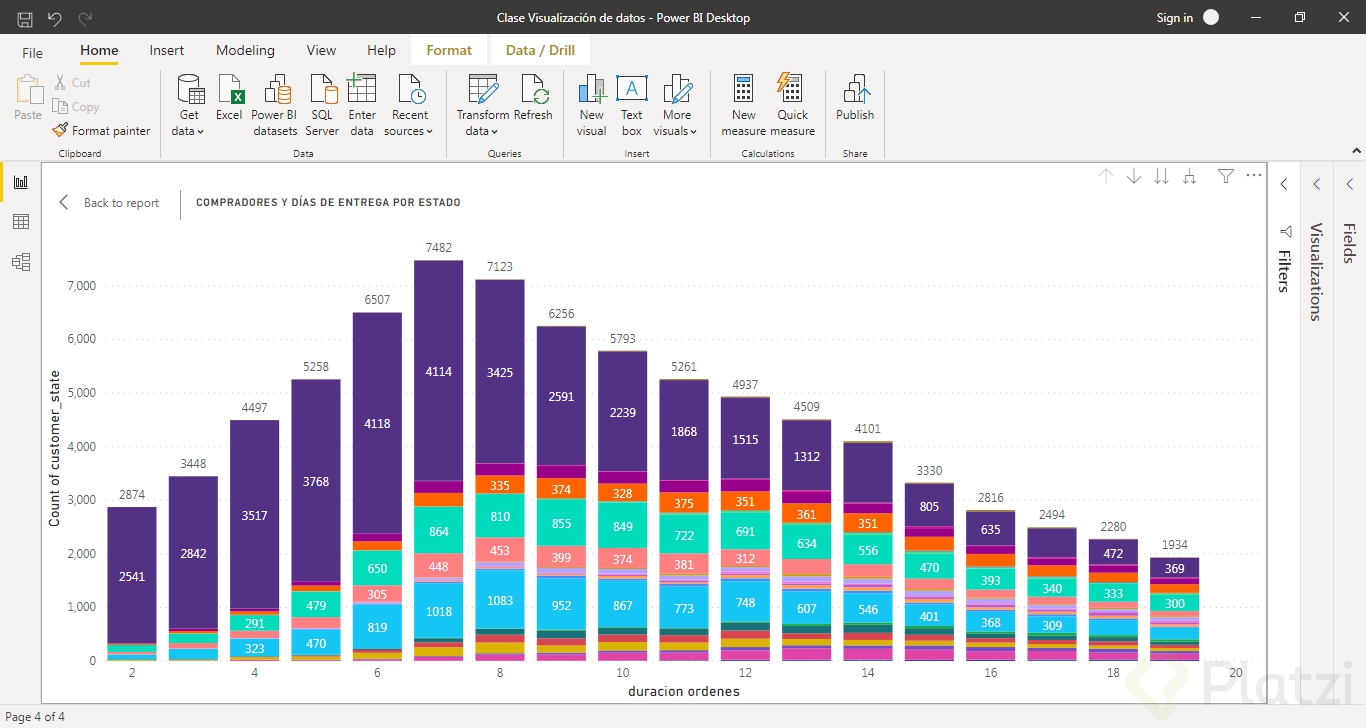This screenshot has height=728, width=1366.
Task: Click the Enter data table icon
Action: pyautogui.click(x=361, y=90)
